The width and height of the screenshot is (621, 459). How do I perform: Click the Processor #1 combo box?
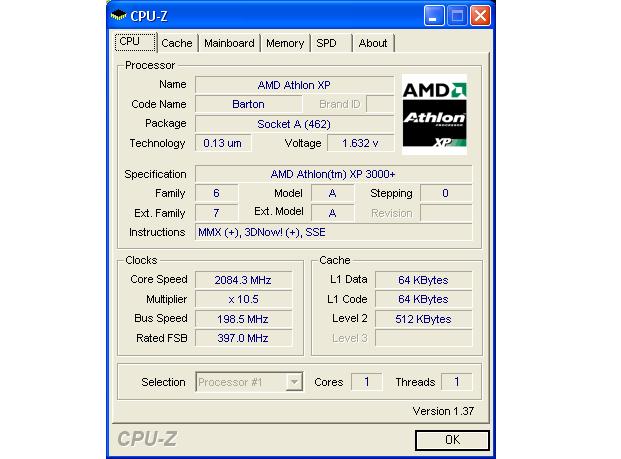[x=249, y=382]
